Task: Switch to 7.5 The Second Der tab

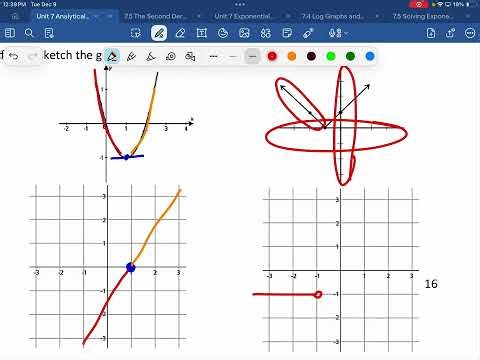Action: 156,16
